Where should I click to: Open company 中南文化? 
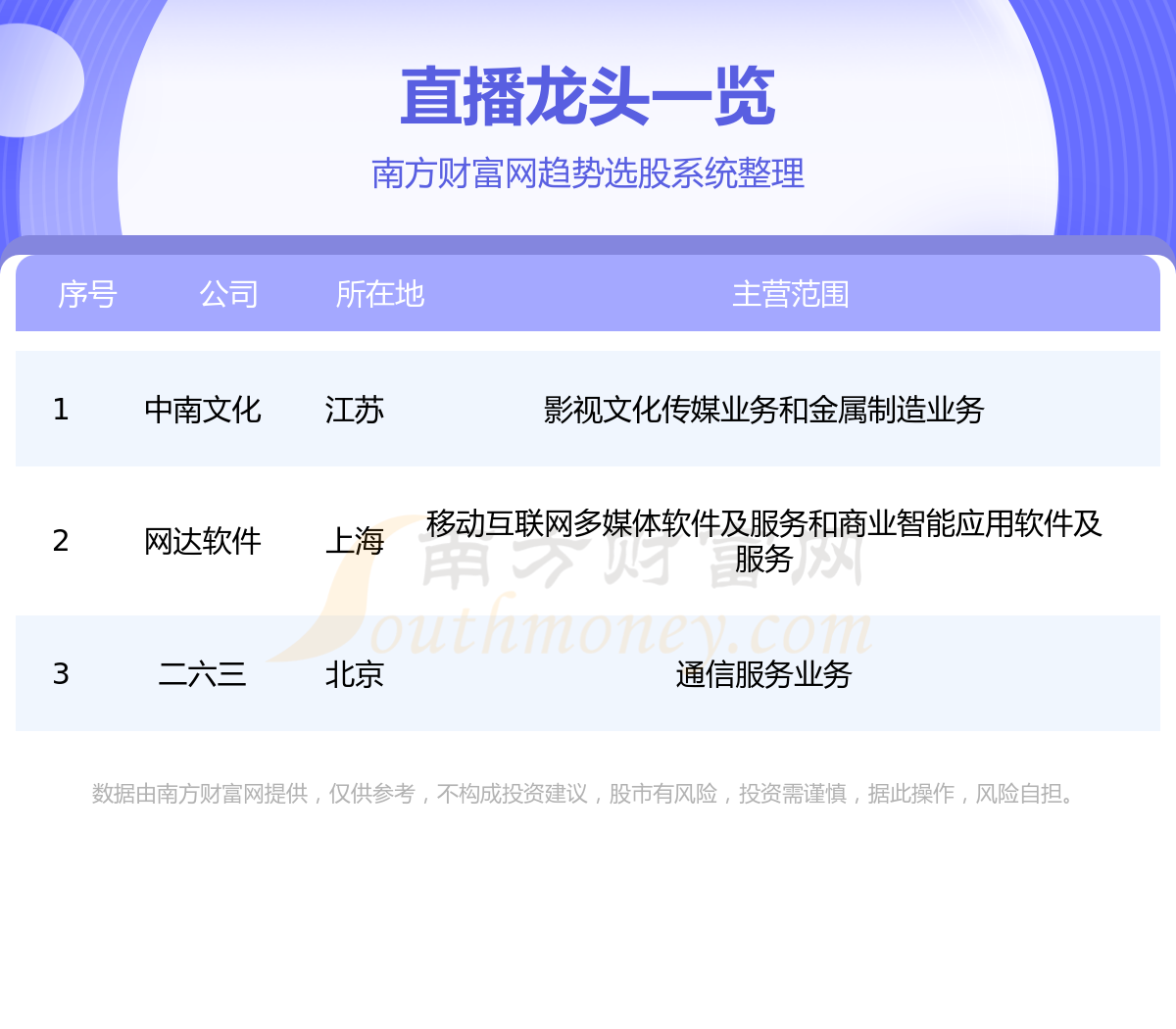pyautogui.click(x=202, y=410)
